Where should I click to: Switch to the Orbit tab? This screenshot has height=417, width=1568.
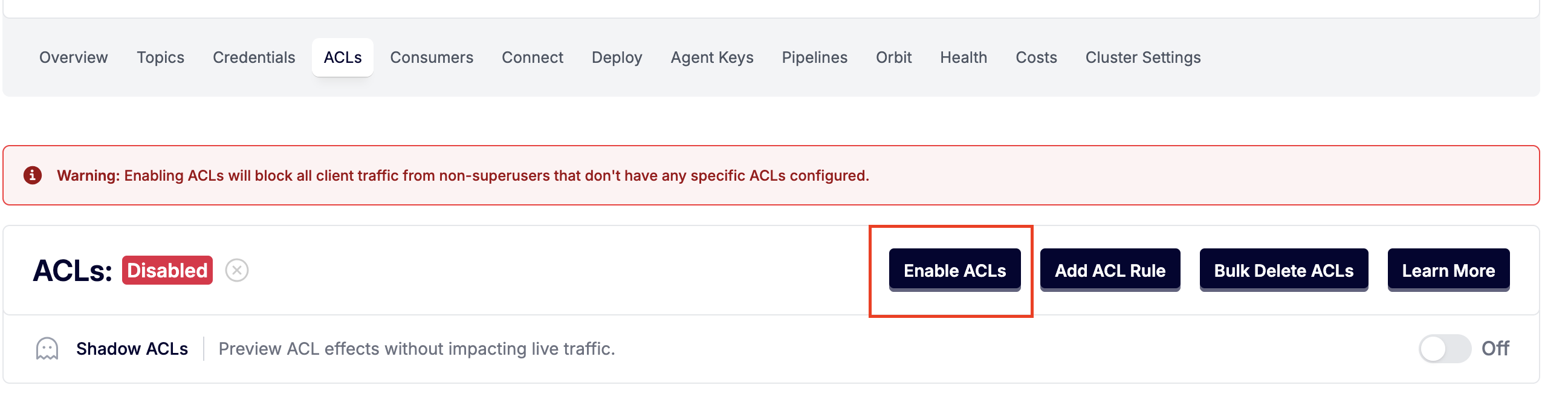pos(893,57)
